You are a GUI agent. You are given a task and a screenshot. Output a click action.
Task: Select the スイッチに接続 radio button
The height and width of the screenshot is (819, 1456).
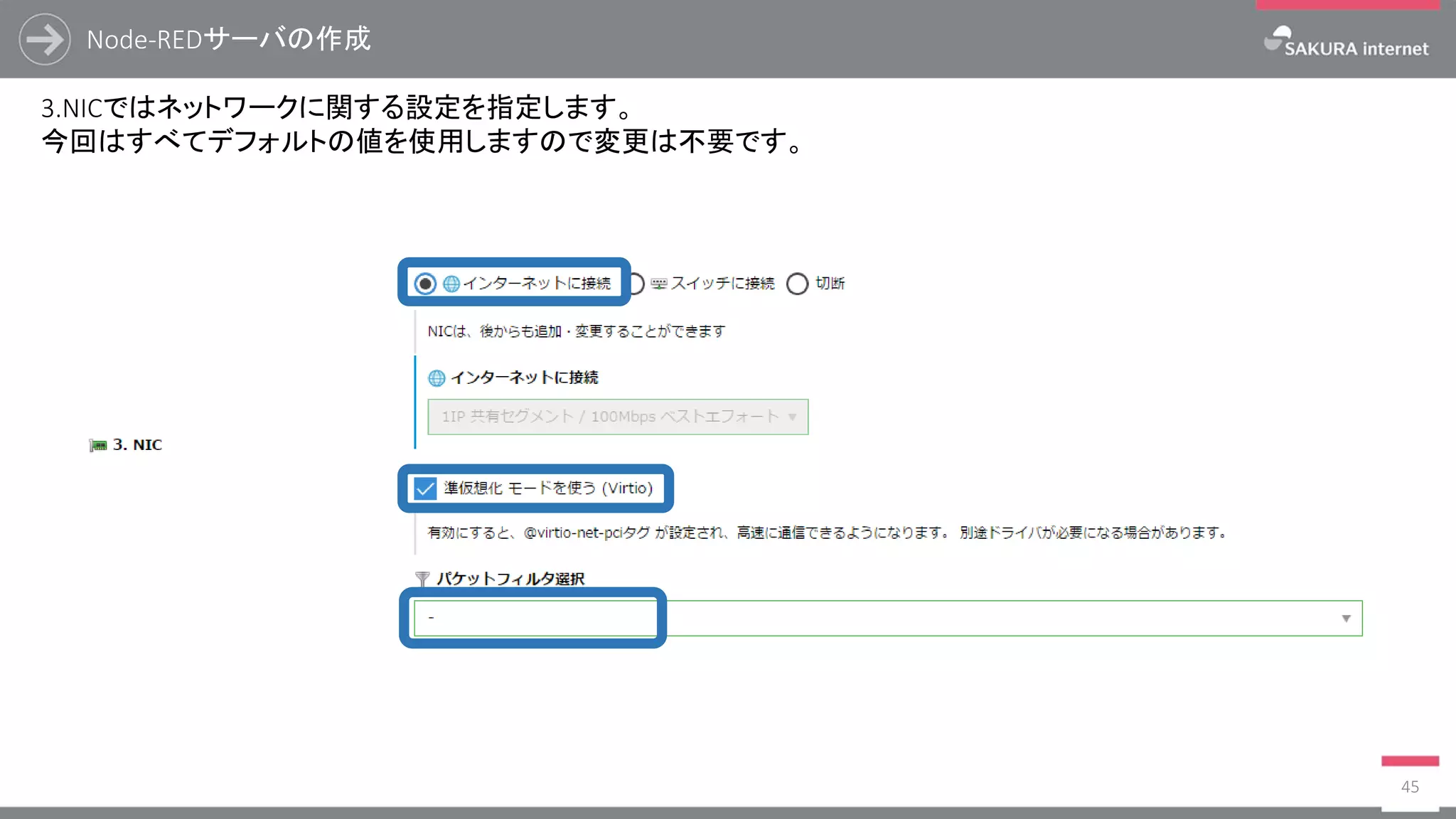637,284
